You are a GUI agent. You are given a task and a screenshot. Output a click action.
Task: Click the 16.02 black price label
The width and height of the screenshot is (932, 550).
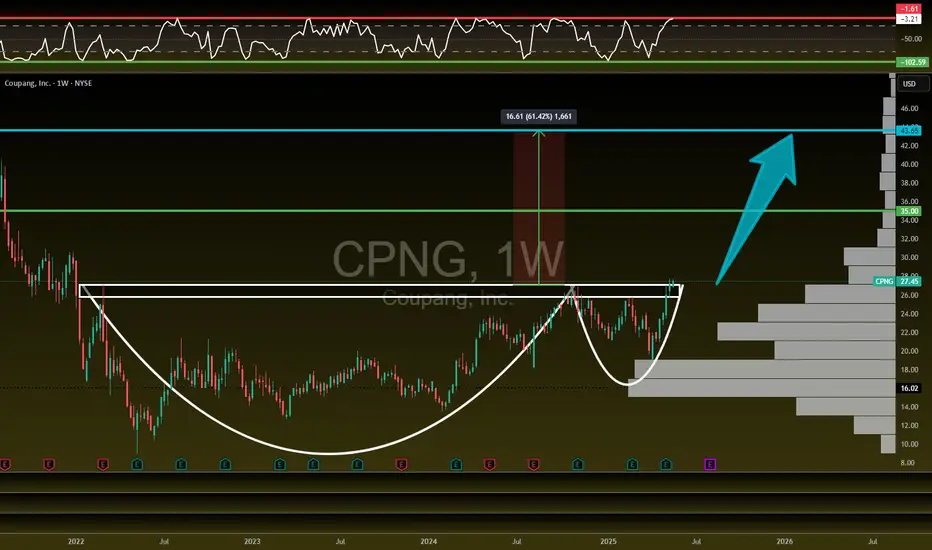(x=909, y=388)
